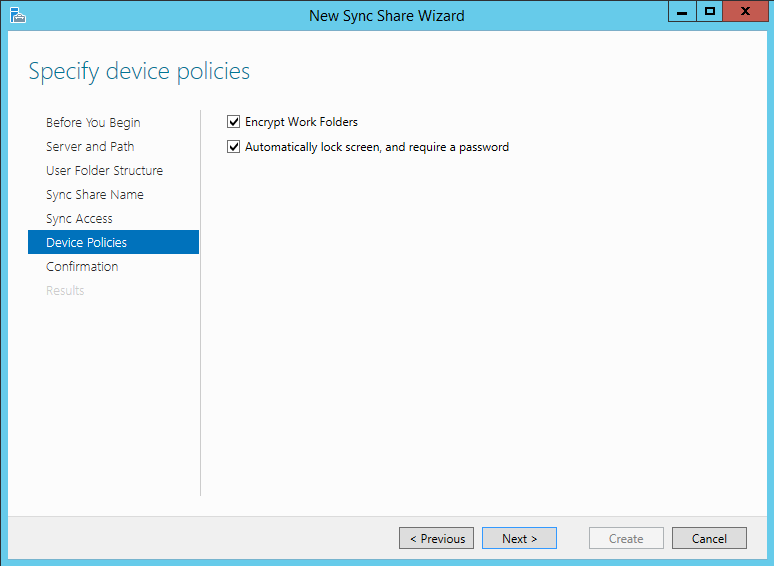Proceed with the Next button
Viewport: 774px width, 566px height.
pos(519,538)
